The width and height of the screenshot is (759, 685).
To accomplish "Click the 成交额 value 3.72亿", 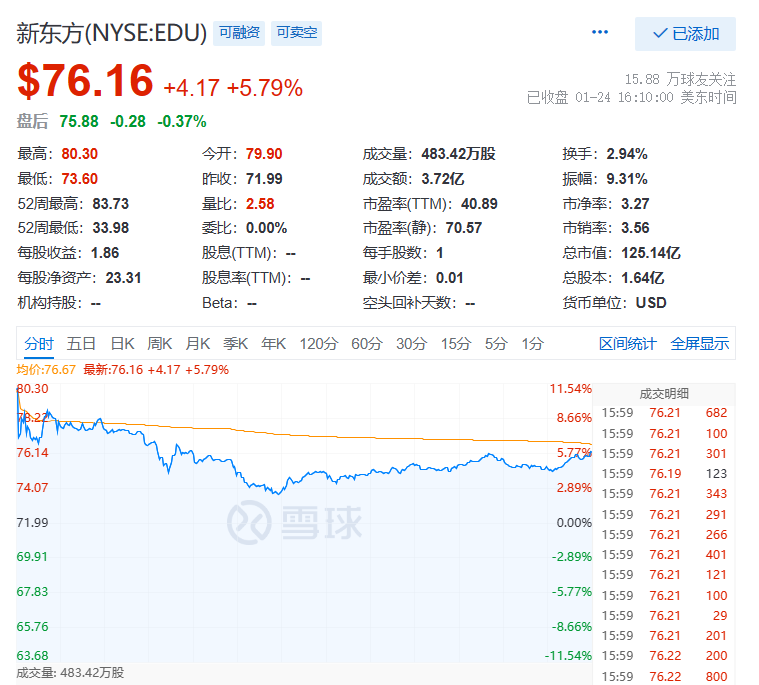I will pyautogui.click(x=442, y=179).
